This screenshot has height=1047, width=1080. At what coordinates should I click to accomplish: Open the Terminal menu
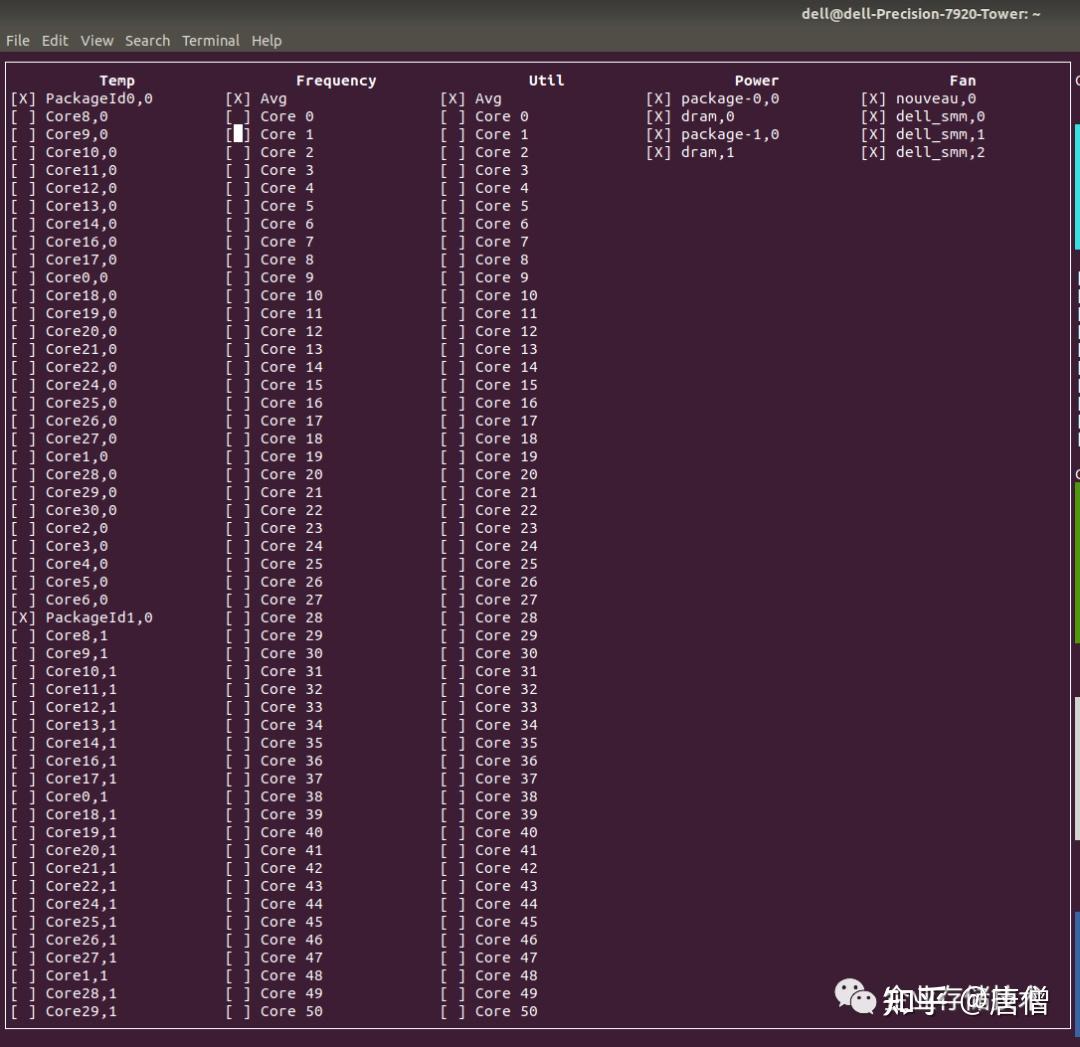210,40
